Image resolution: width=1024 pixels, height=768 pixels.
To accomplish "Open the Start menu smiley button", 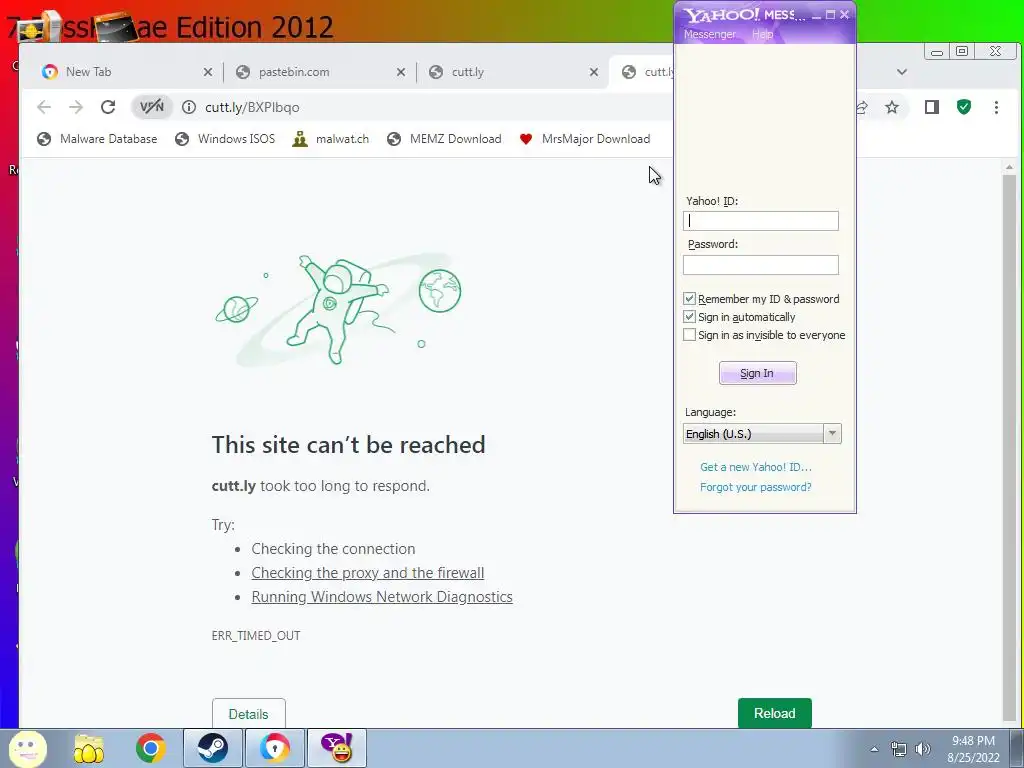I will pos(27,748).
